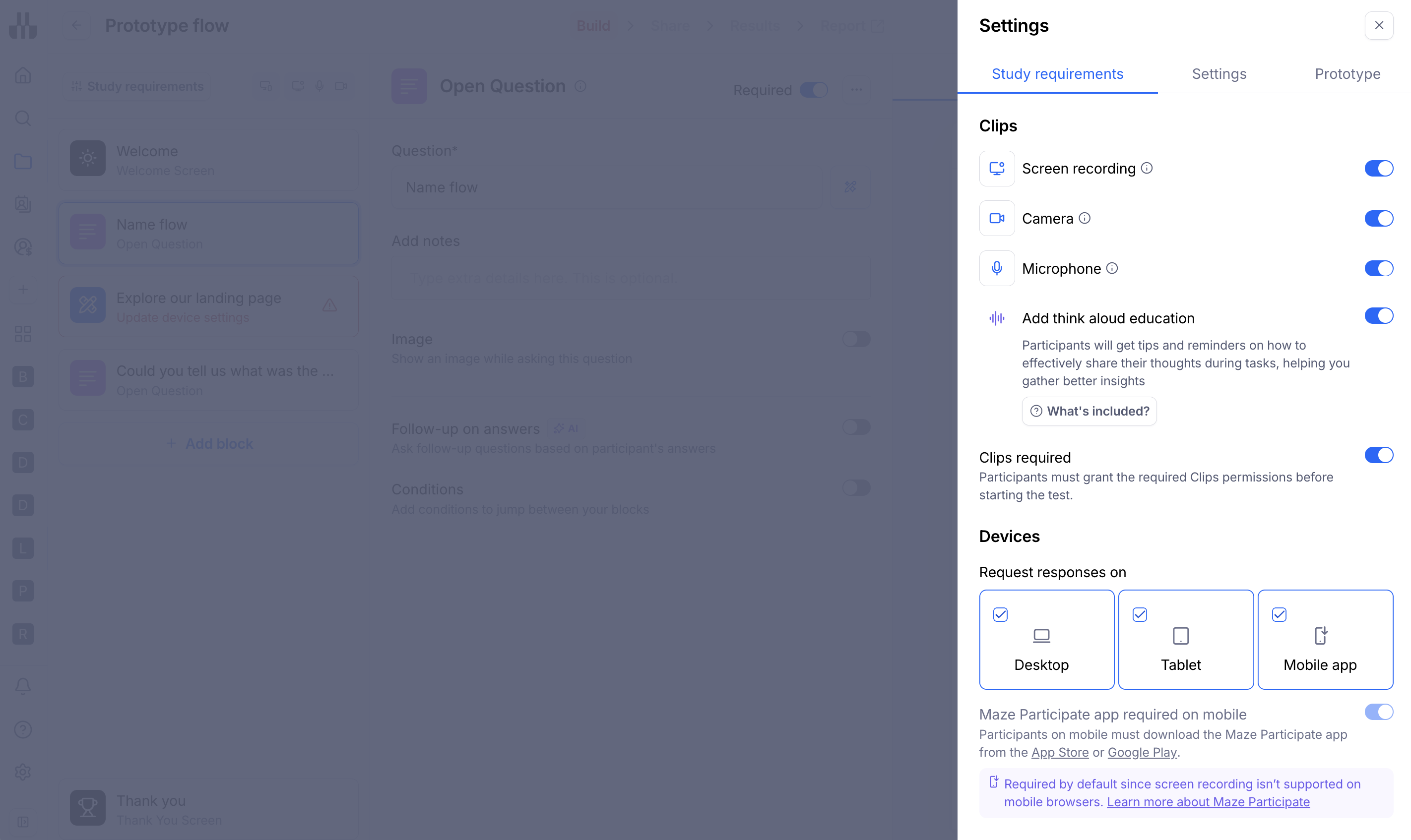Image resolution: width=1411 pixels, height=840 pixels.
Task: Open the Settings tab
Action: (1219, 74)
